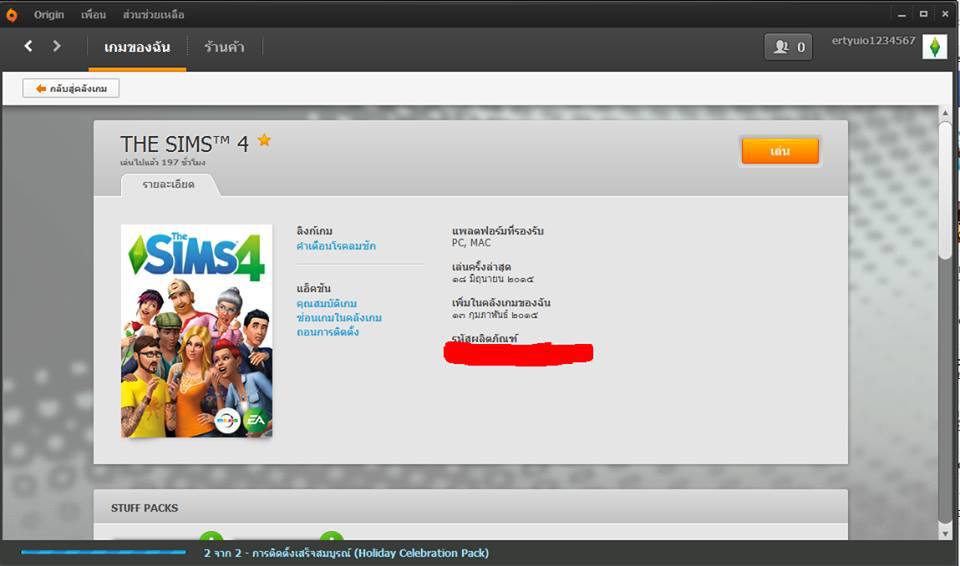
Task: Toggle the favorite star beside The Sims 4
Action: (264, 140)
